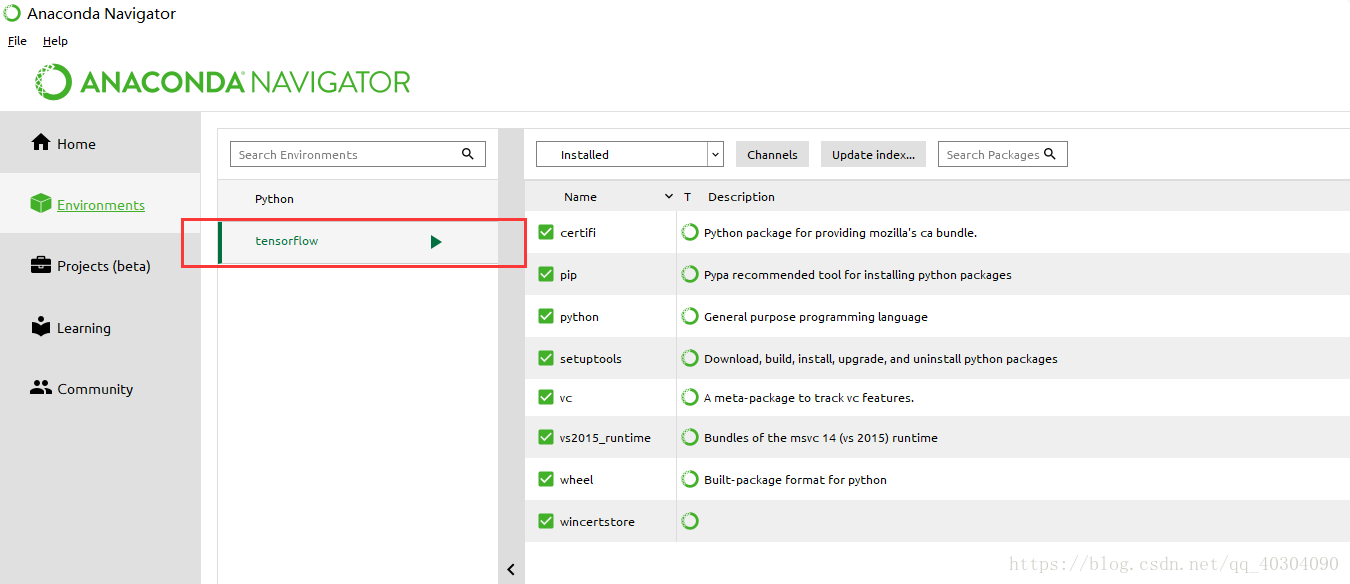Image resolution: width=1350 pixels, height=584 pixels.
Task: Toggle the python package checkbox
Action: pyautogui.click(x=546, y=316)
